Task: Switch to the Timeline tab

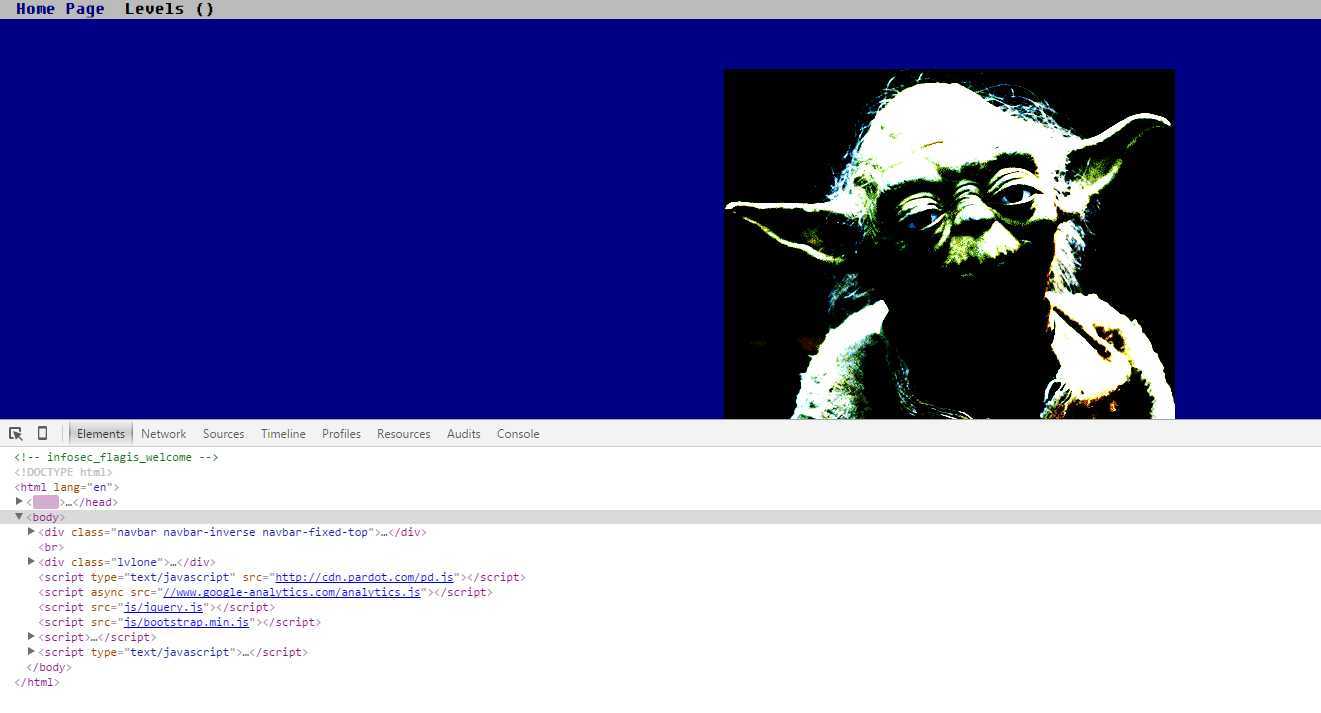Action: (x=283, y=434)
